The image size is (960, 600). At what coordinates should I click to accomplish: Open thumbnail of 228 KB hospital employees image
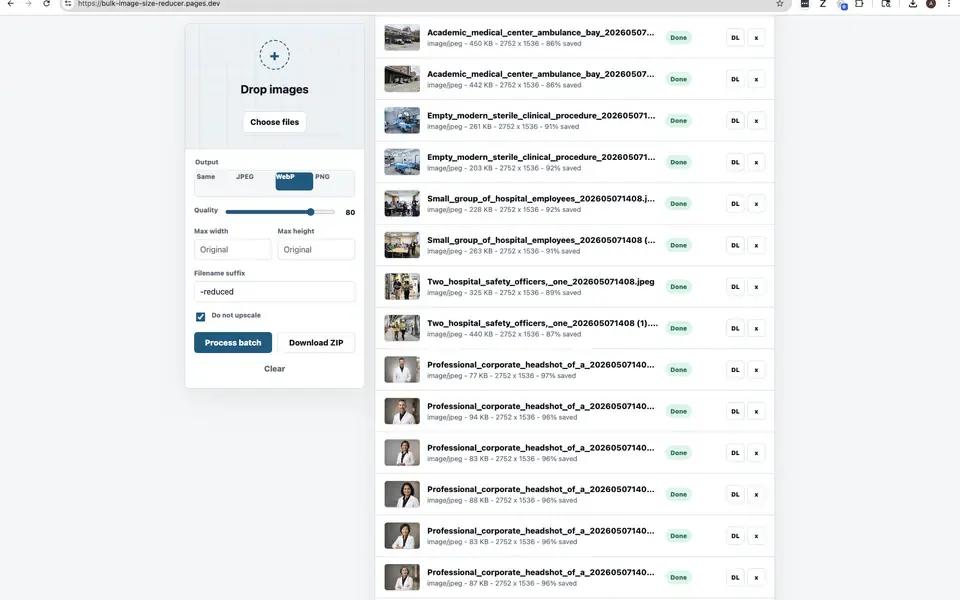coord(402,204)
